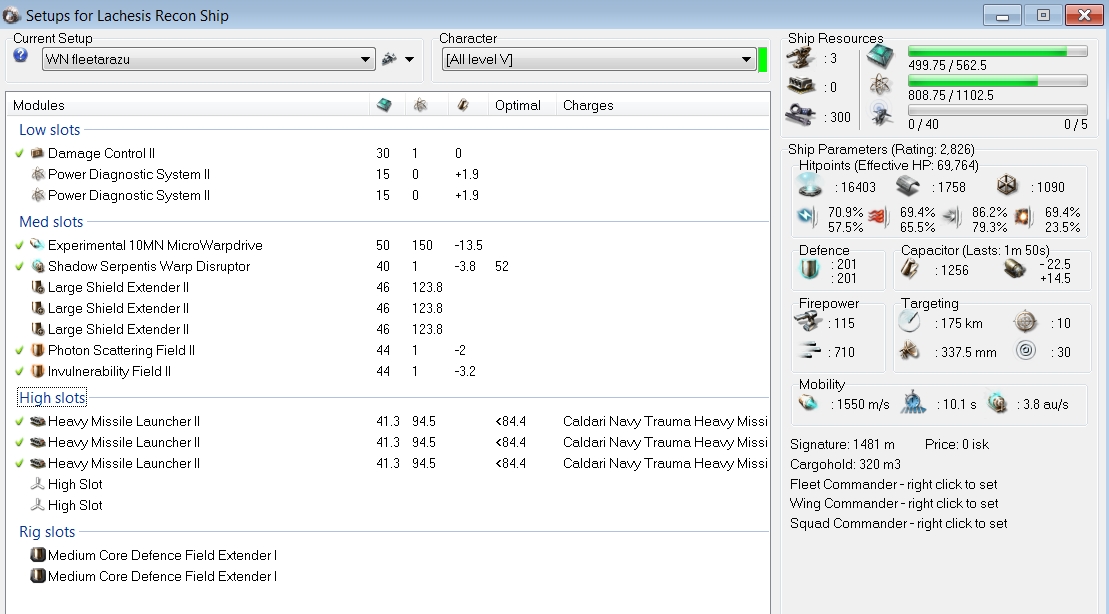The width and height of the screenshot is (1109, 614).
Task: Click the CPU usage bar above 499.75 / 562.5
Action: [996, 52]
